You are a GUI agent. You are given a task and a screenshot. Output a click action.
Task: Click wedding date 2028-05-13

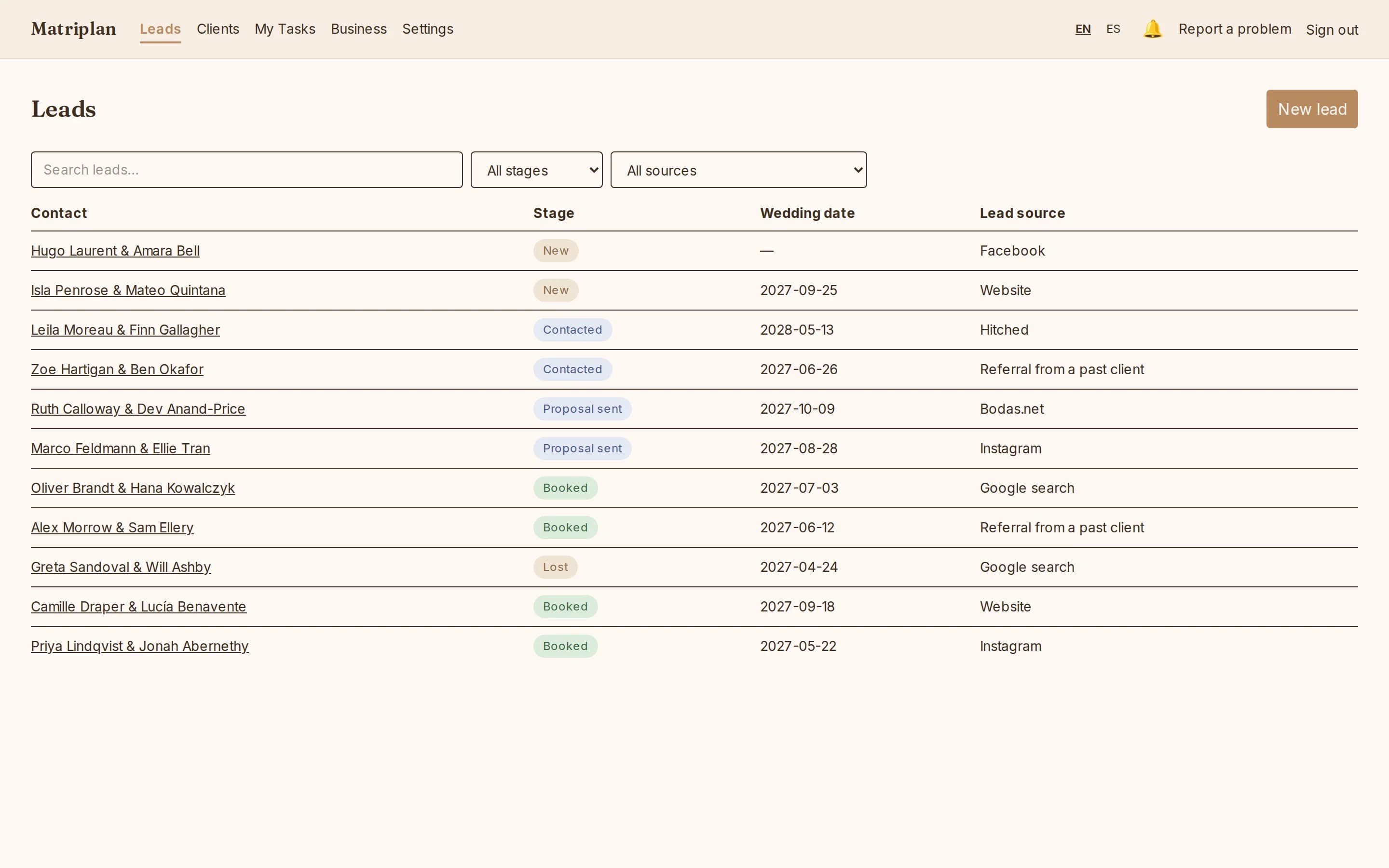click(797, 330)
